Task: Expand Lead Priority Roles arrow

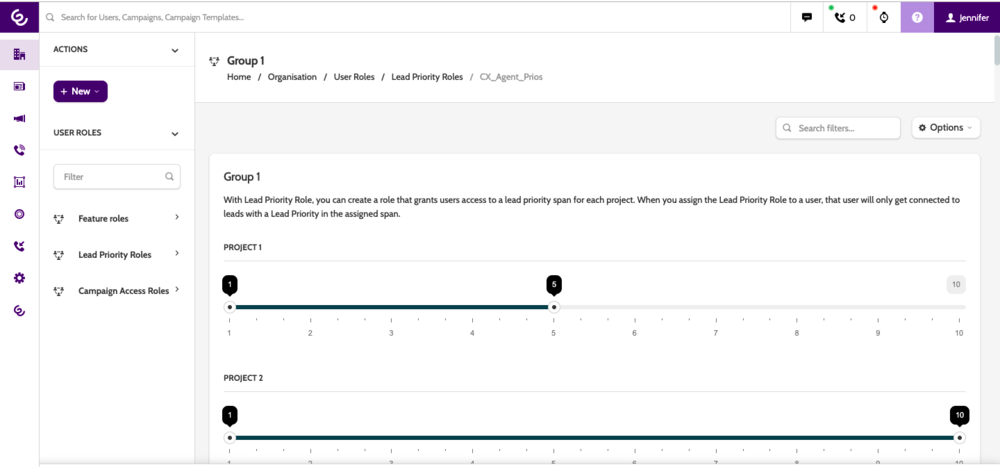Action: tap(177, 253)
